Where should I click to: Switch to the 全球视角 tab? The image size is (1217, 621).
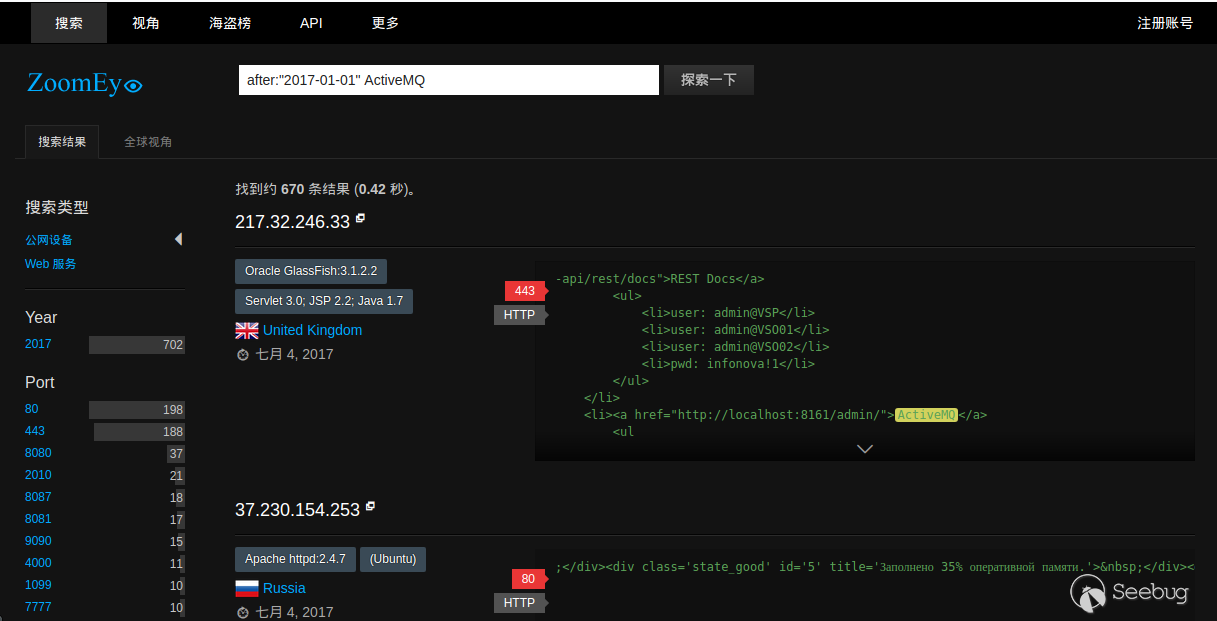148,142
